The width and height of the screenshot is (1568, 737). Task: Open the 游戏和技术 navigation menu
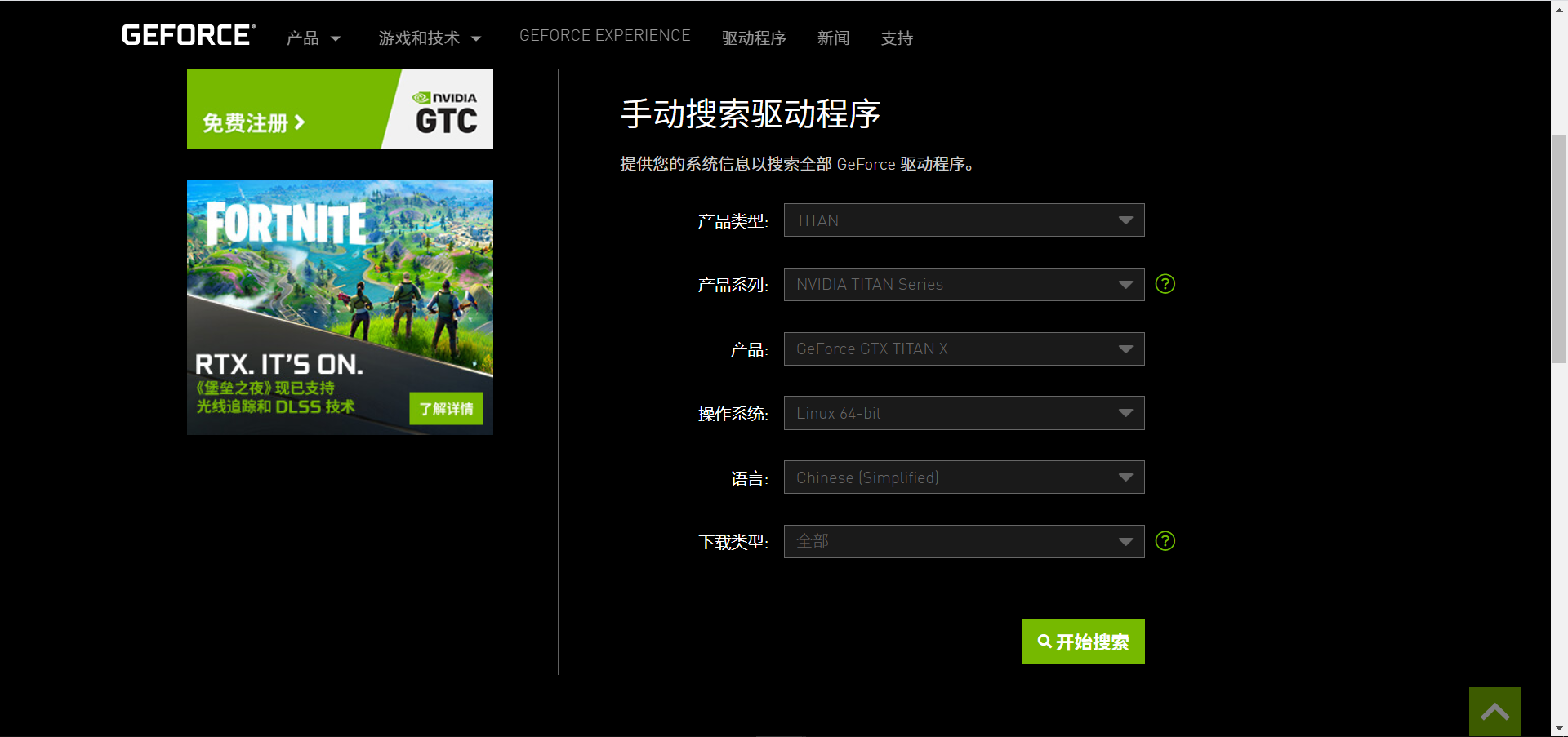430,38
